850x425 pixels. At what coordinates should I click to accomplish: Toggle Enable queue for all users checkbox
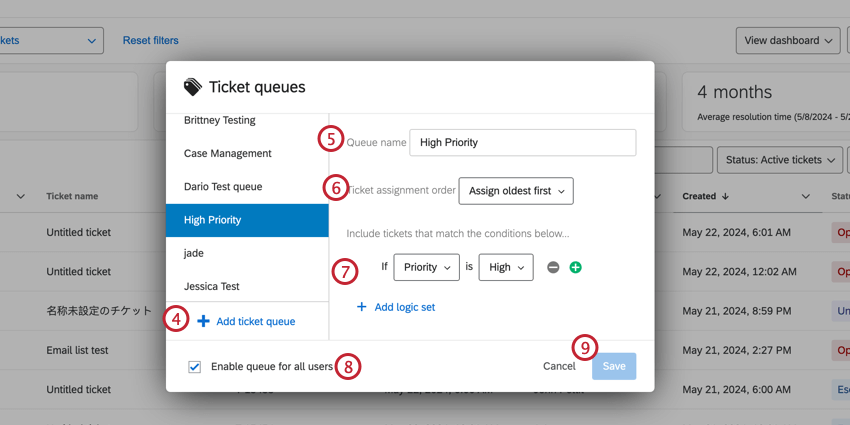[x=194, y=367]
